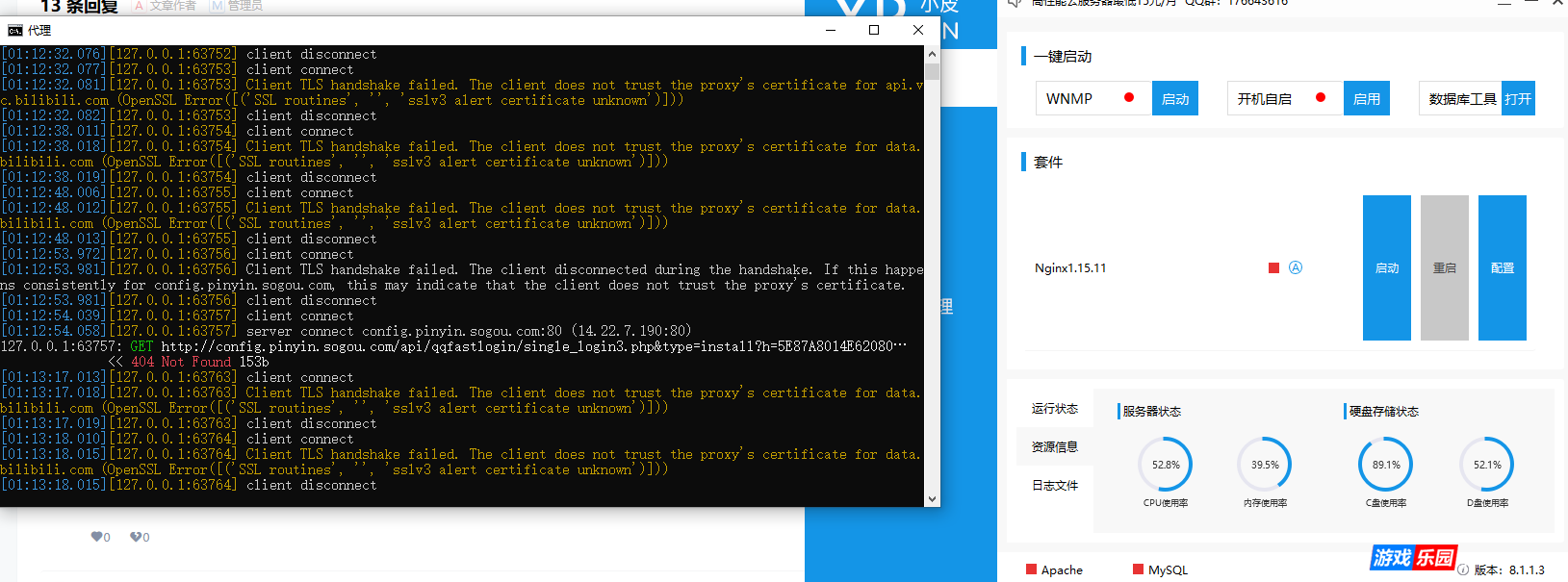Viewport: 1568px width, 582px height.
Task: Click the speaker announcement icon at top
Action: 1014,3
